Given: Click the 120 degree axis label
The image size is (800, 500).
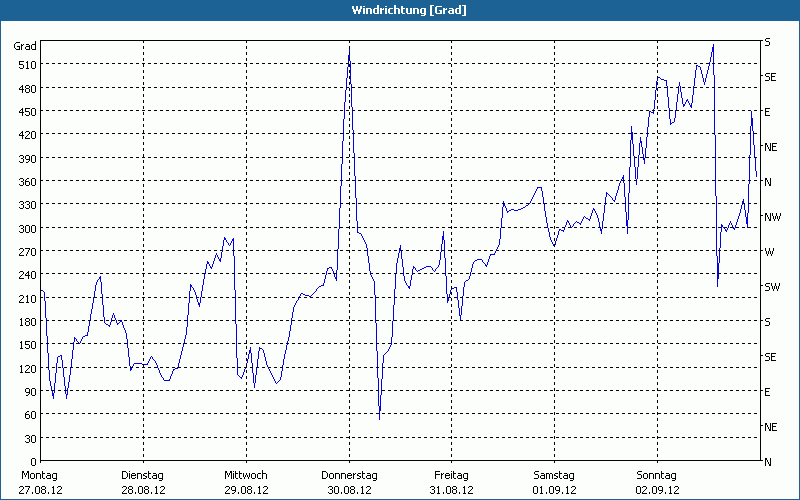Looking at the screenshot, I should click(x=28, y=369).
